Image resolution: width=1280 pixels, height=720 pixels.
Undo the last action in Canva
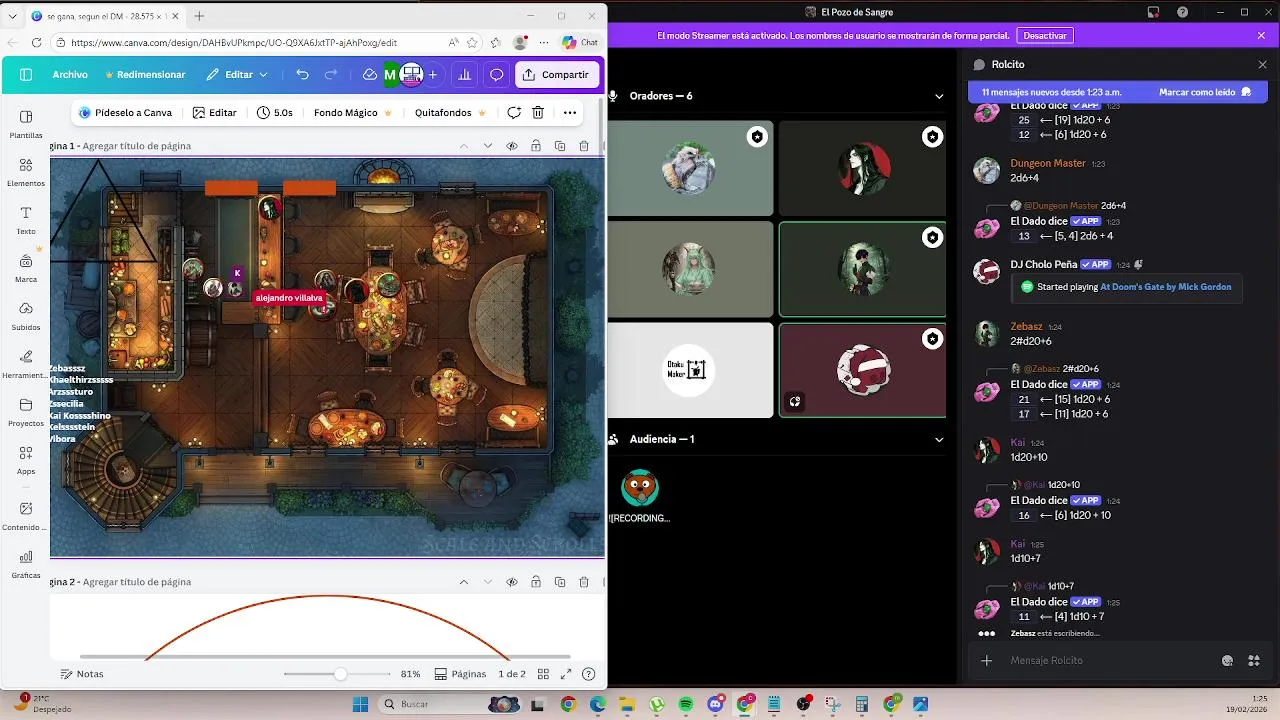[x=302, y=75]
